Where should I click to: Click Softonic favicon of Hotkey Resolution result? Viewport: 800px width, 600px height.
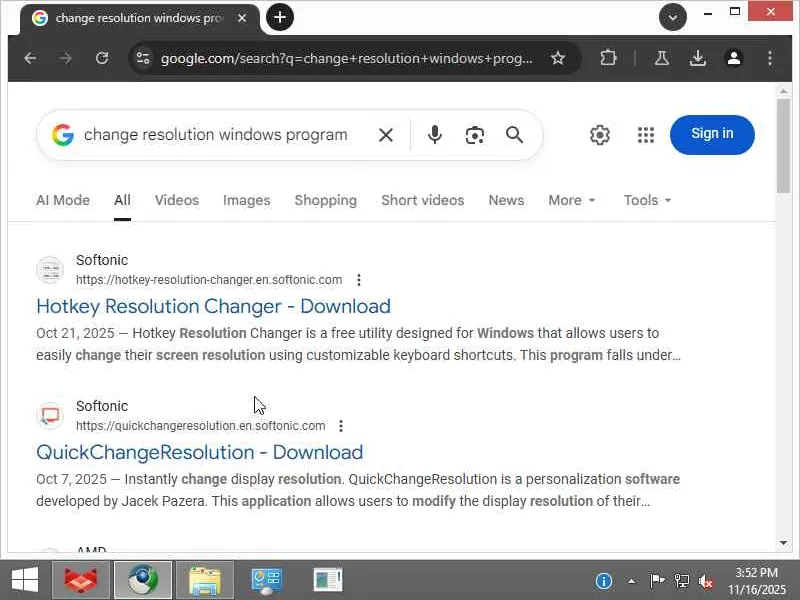click(50, 270)
